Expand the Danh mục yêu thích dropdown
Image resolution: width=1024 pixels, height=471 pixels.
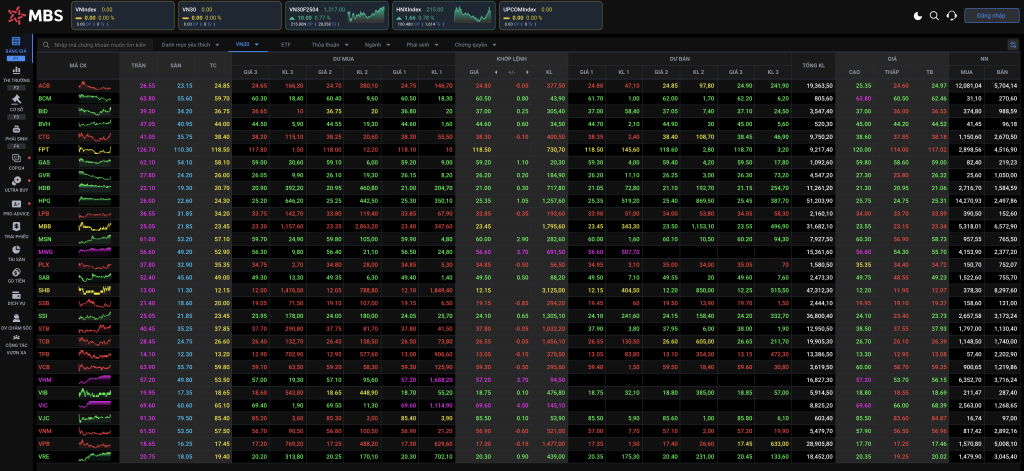189,45
